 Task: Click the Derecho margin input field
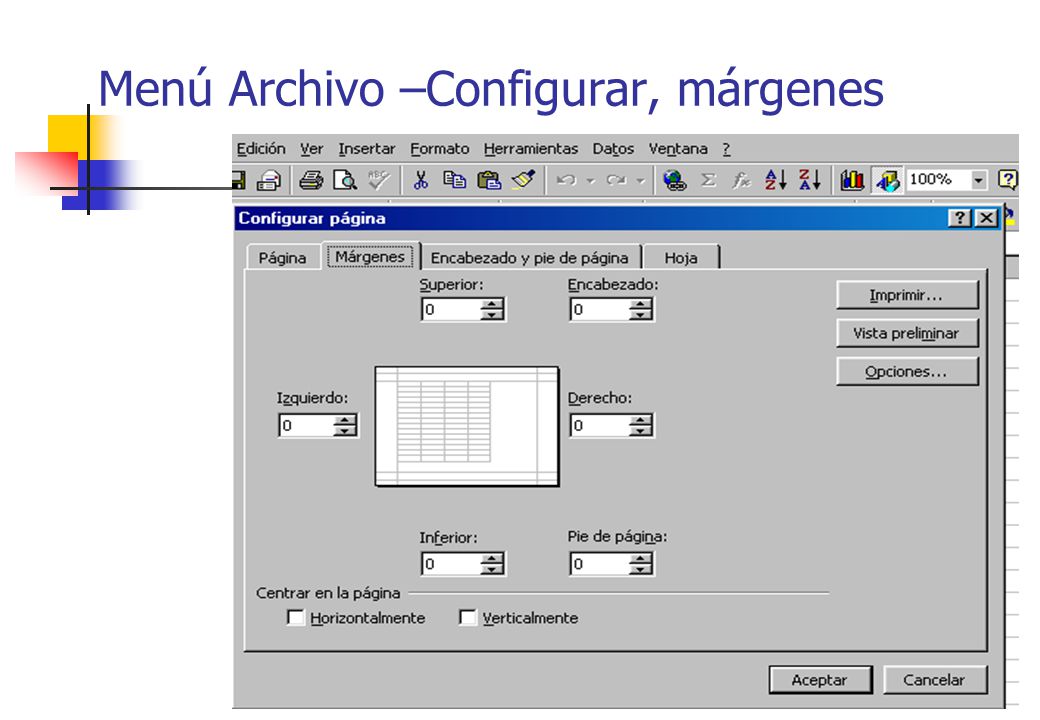click(600, 425)
